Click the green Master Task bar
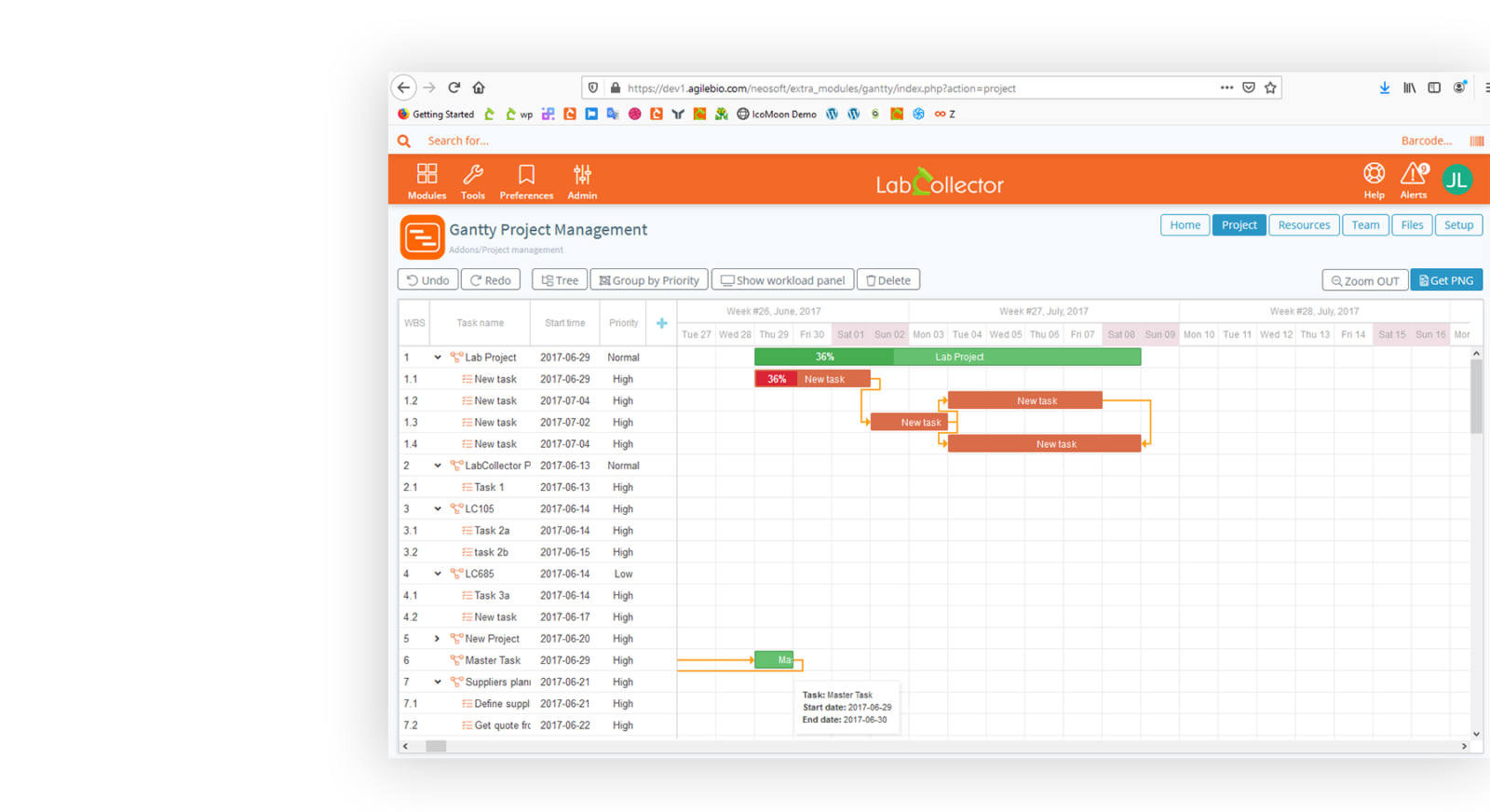The image size is (1490, 812). coord(774,660)
